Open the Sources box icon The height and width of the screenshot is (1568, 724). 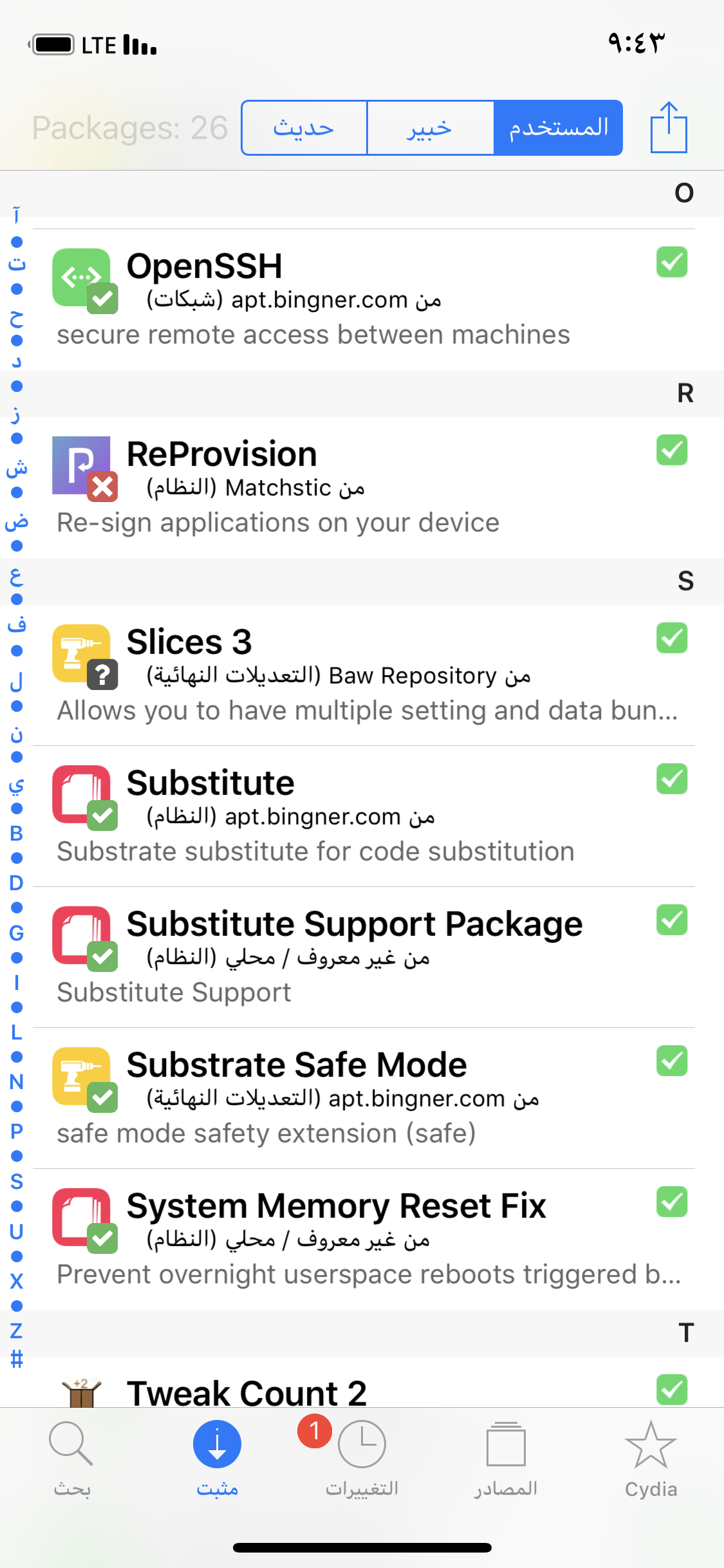tap(506, 1444)
